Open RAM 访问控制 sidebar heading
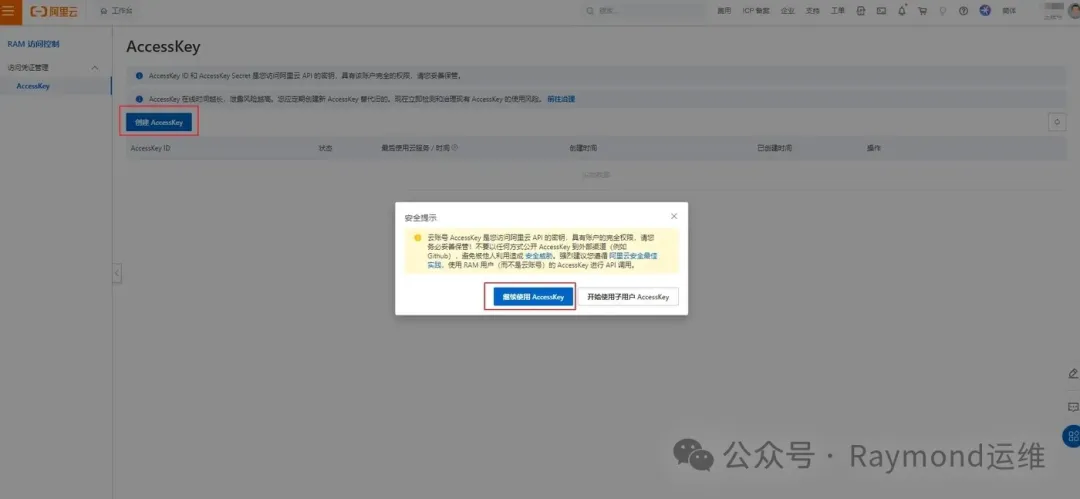This screenshot has height=499, width=1080. pyautogui.click(x=33, y=44)
